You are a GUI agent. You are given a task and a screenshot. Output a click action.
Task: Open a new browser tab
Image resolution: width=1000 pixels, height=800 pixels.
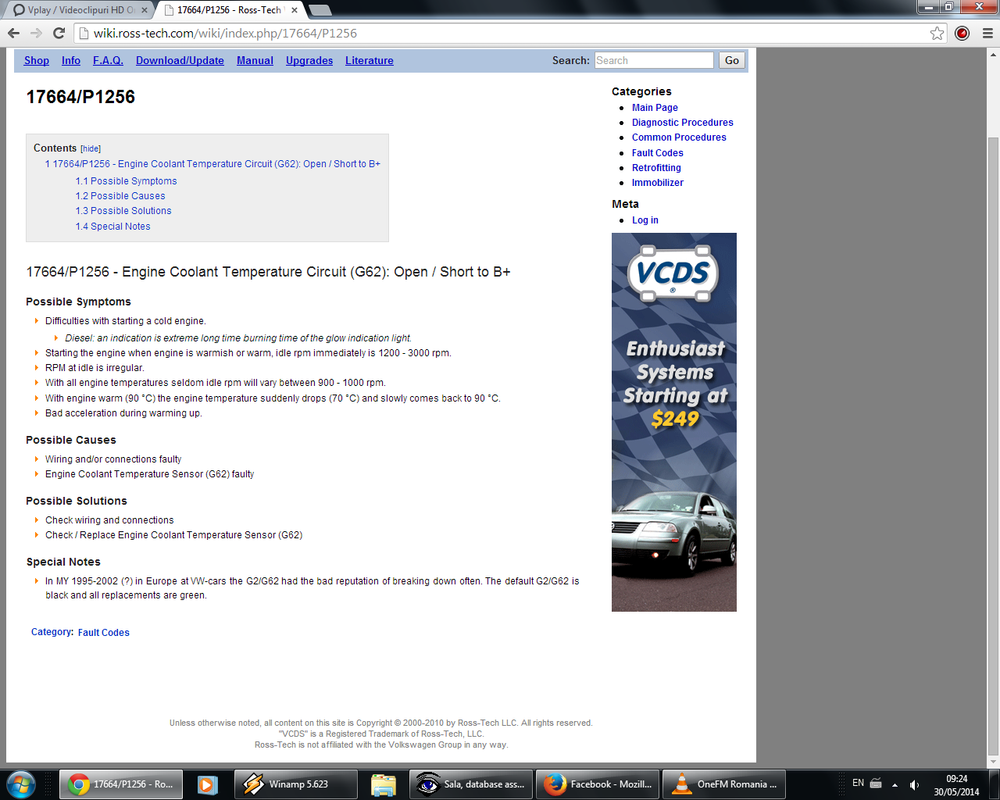[319, 10]
